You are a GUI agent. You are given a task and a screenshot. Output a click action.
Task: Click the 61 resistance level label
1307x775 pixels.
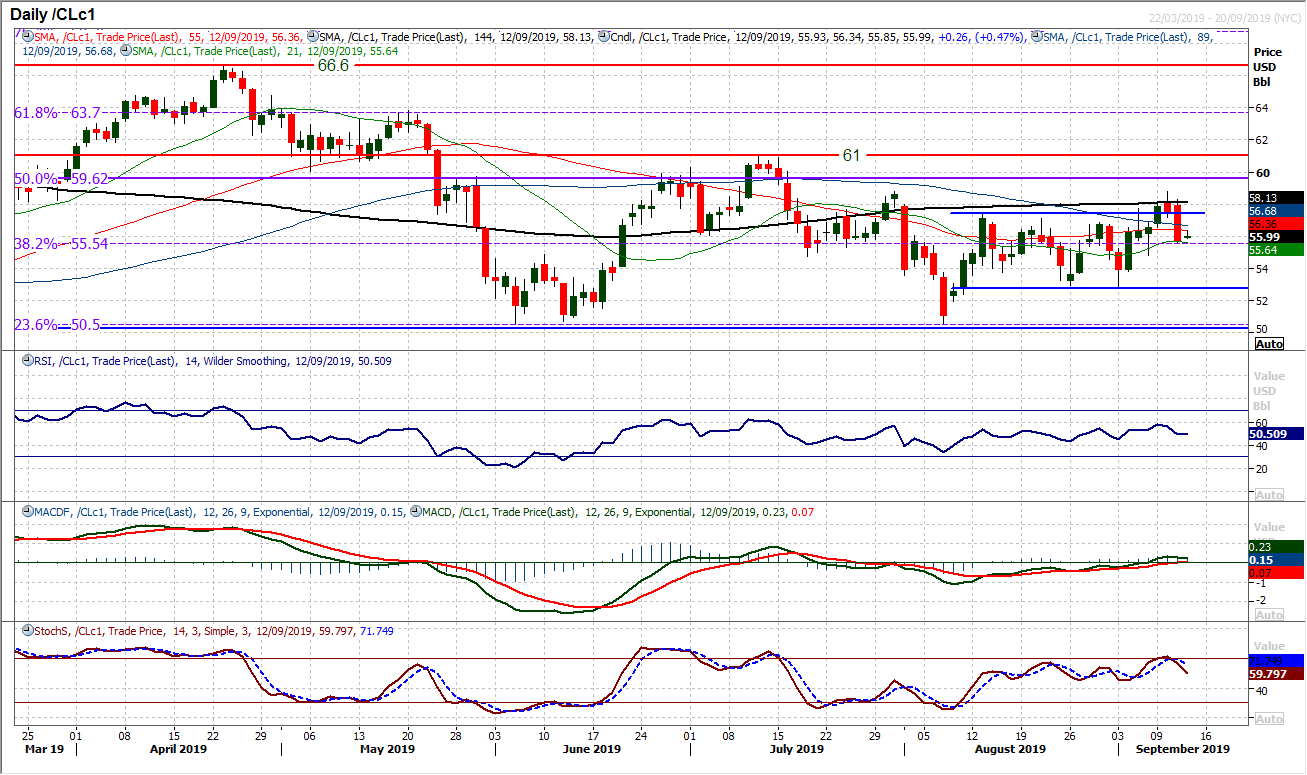click(851, 155)
